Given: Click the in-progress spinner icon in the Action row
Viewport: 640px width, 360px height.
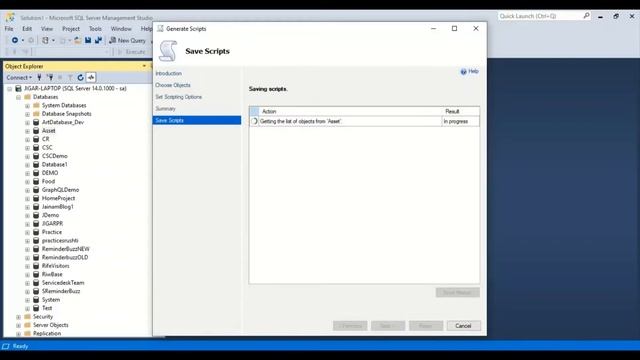Looking at the screenshot, I should click(254, 121).
